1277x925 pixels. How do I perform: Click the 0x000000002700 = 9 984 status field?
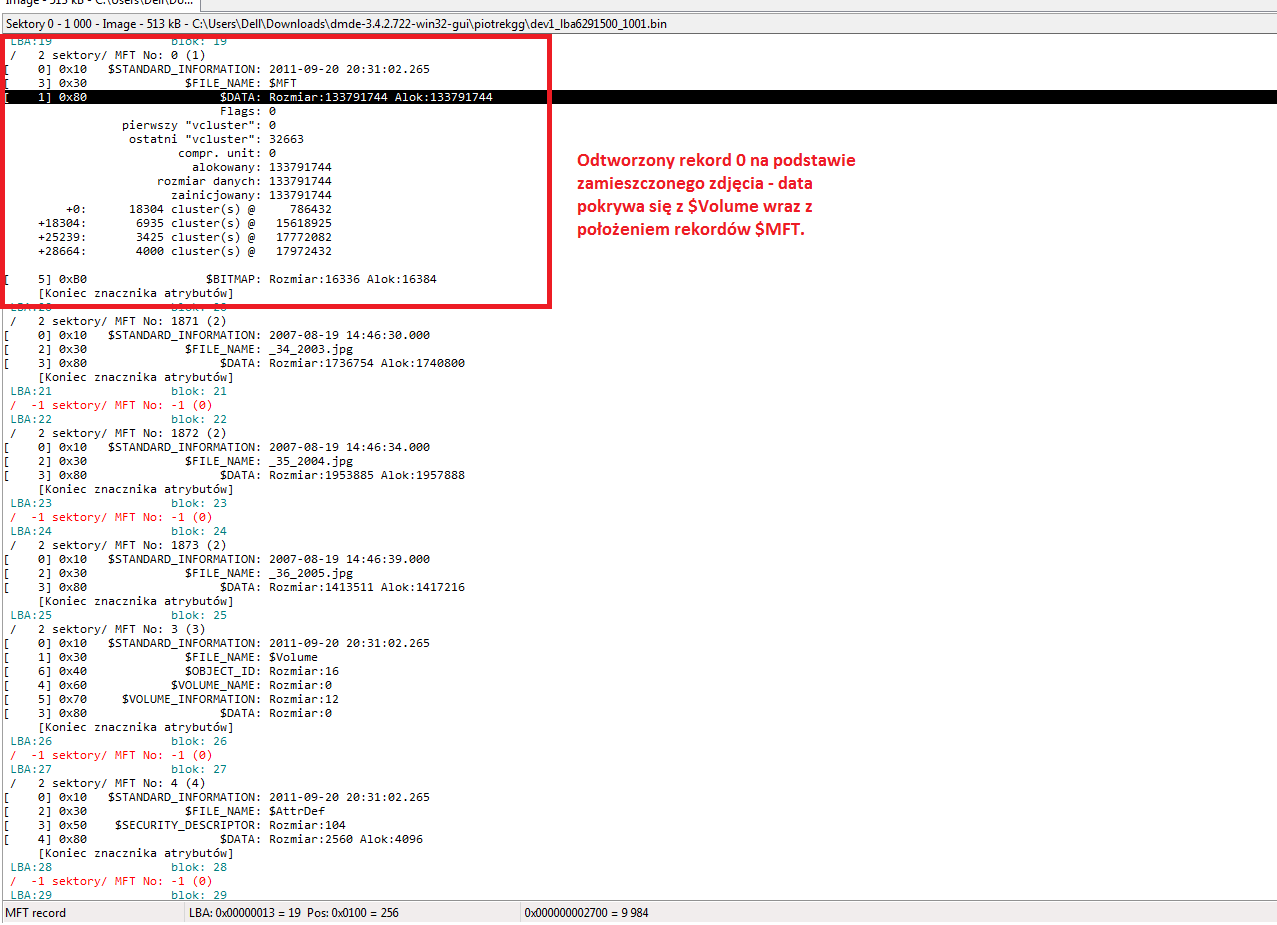[898, 913]
